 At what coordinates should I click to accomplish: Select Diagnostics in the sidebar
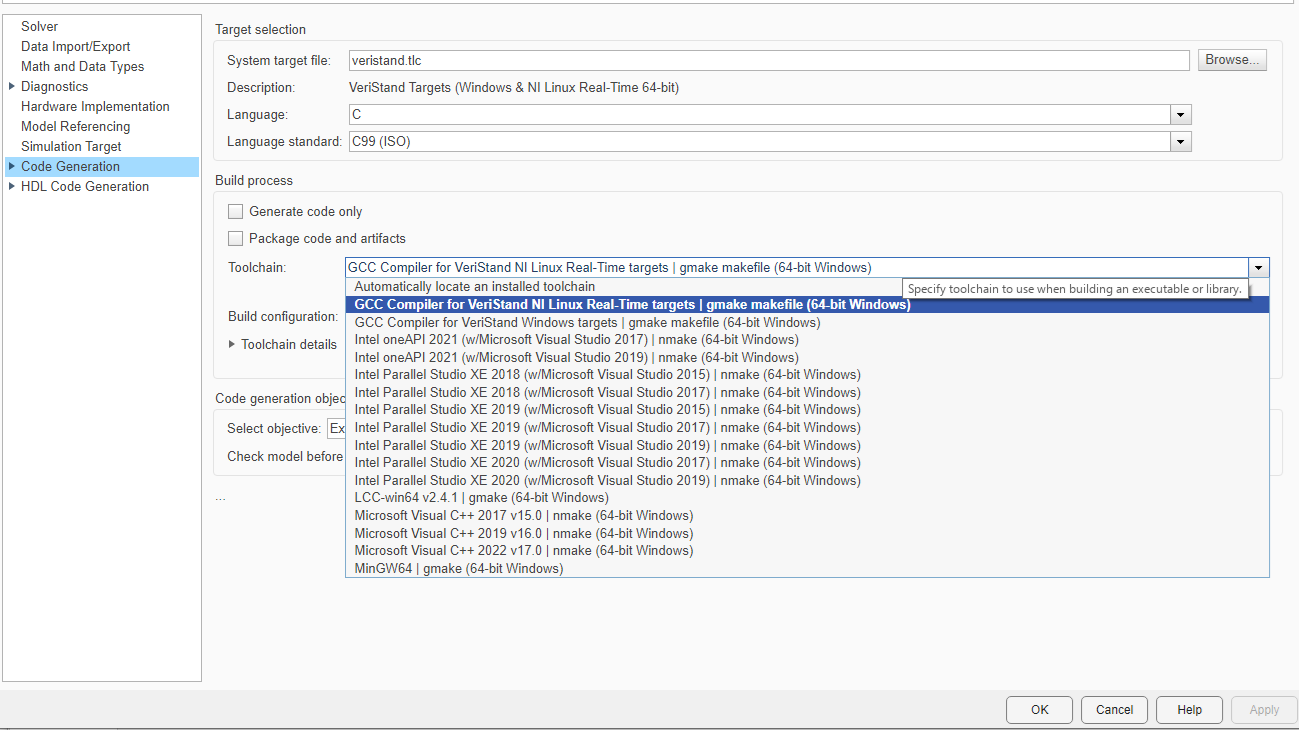click(x=54, y=86)
